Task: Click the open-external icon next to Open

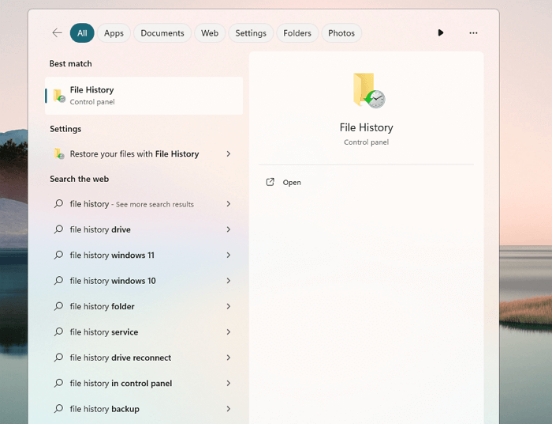Action: tap(270, 182)
